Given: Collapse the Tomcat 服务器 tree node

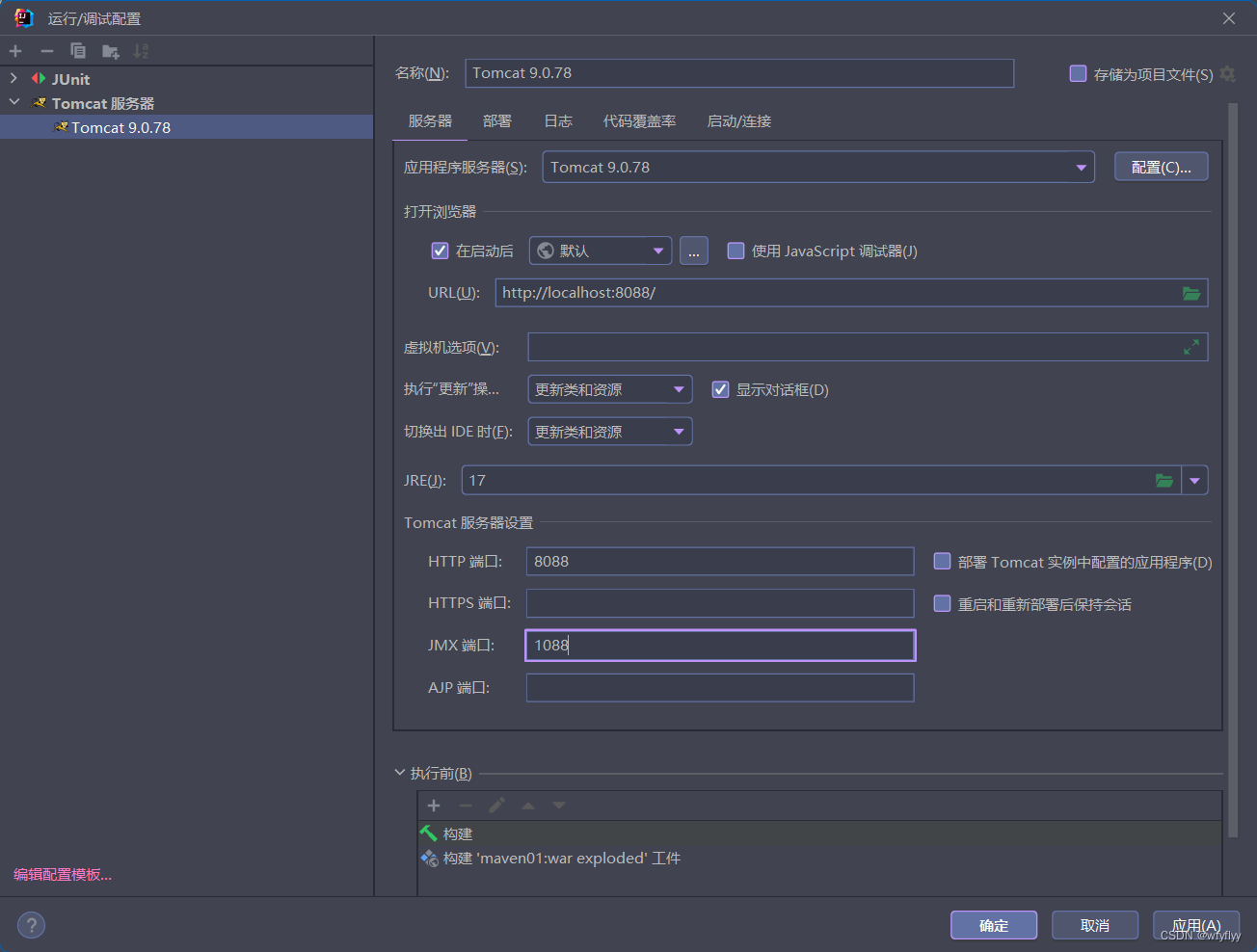Looking at the screenshot, I should 13,102.
